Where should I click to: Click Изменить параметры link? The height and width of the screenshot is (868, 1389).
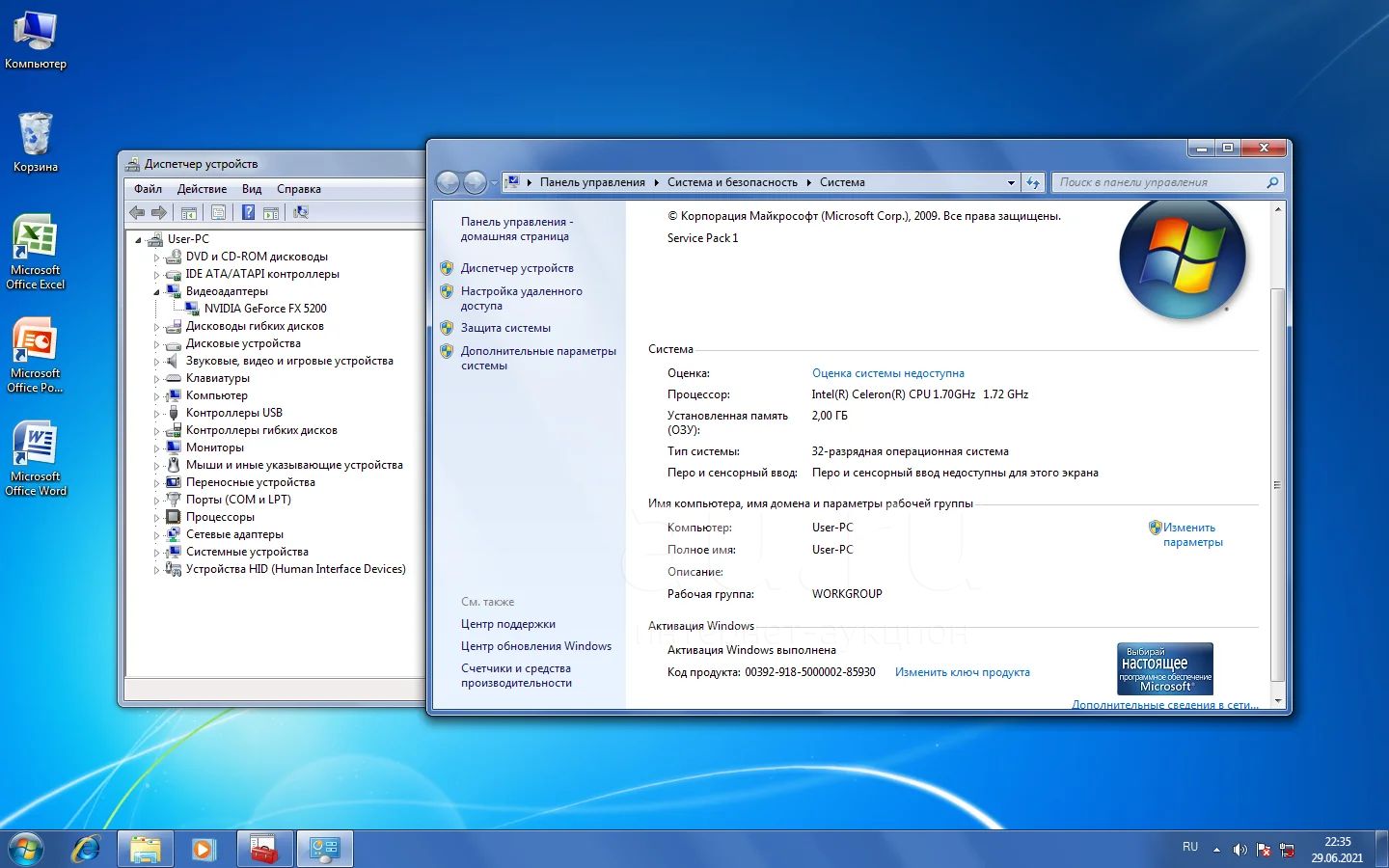coord(1192,534)
